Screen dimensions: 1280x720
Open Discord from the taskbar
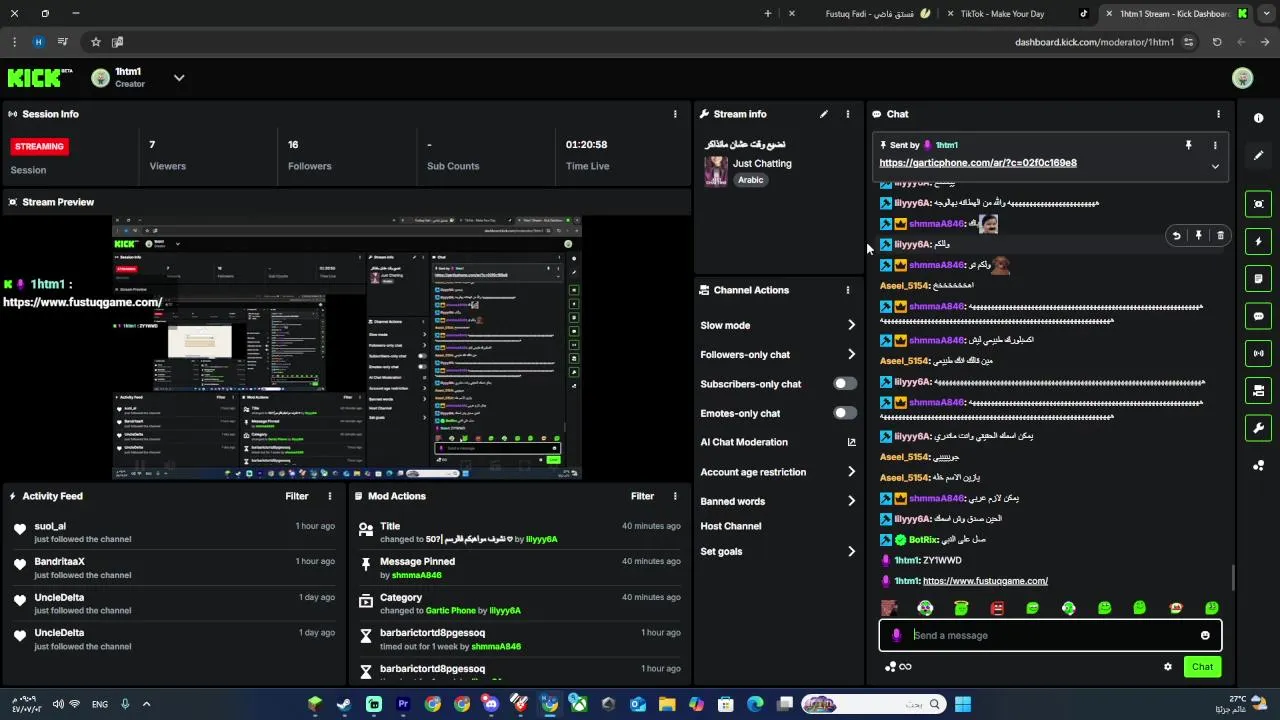[x=491, y=704]
